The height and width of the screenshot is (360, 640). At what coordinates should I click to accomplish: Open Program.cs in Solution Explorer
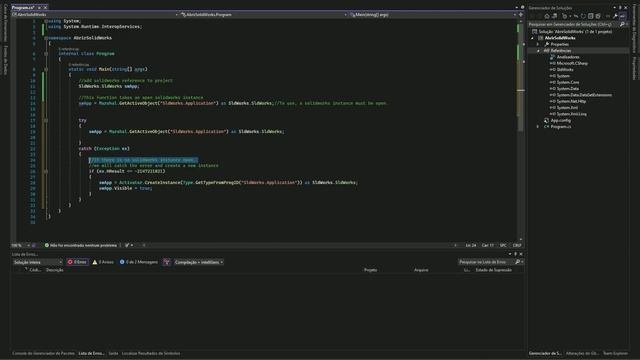pyautogui.click(x=560, y=127)
